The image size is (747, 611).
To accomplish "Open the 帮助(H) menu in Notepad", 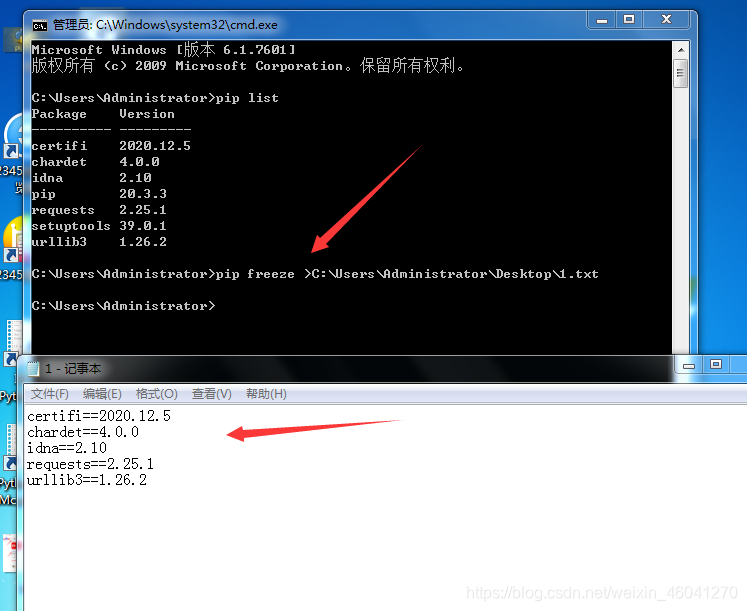I will point(266,394).
